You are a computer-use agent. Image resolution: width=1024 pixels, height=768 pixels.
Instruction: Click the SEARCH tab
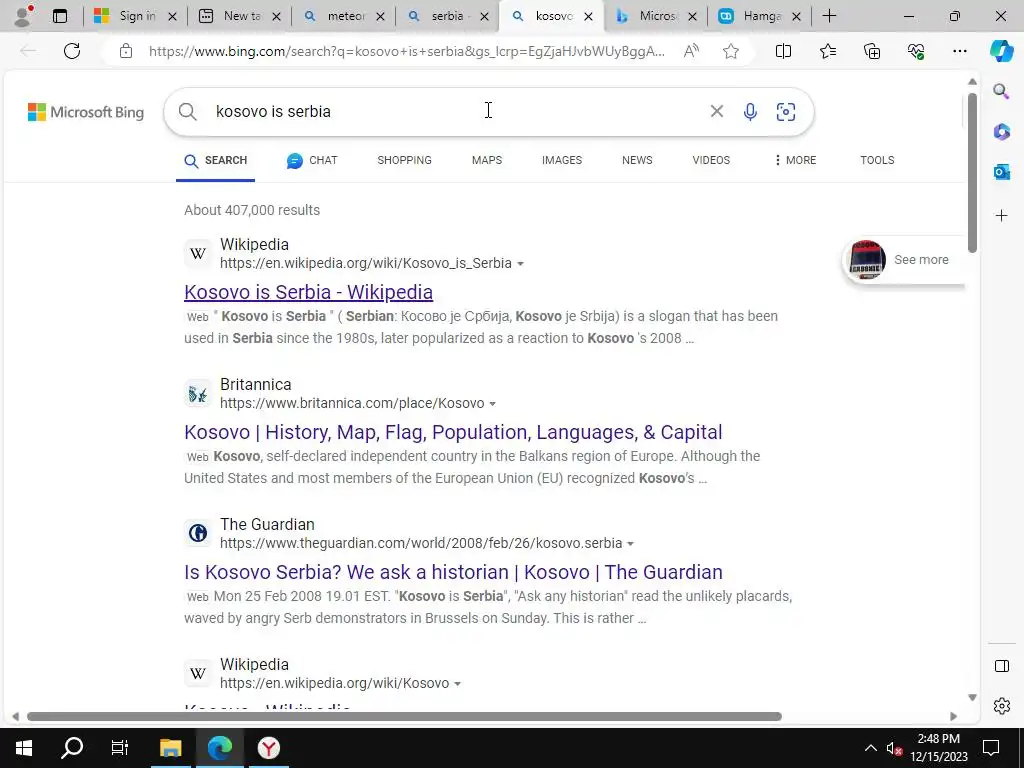click(x=216, y=161)
